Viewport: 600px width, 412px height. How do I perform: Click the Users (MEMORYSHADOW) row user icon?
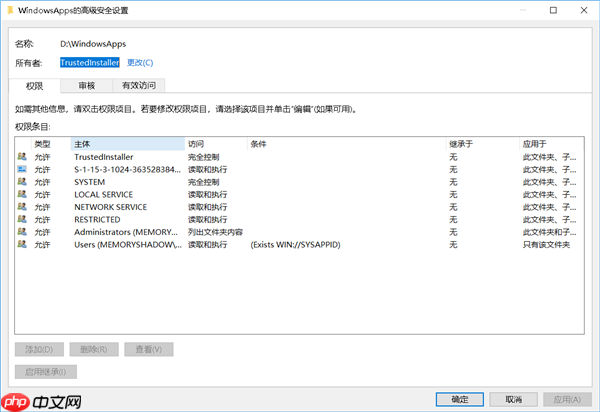[22, 244]
